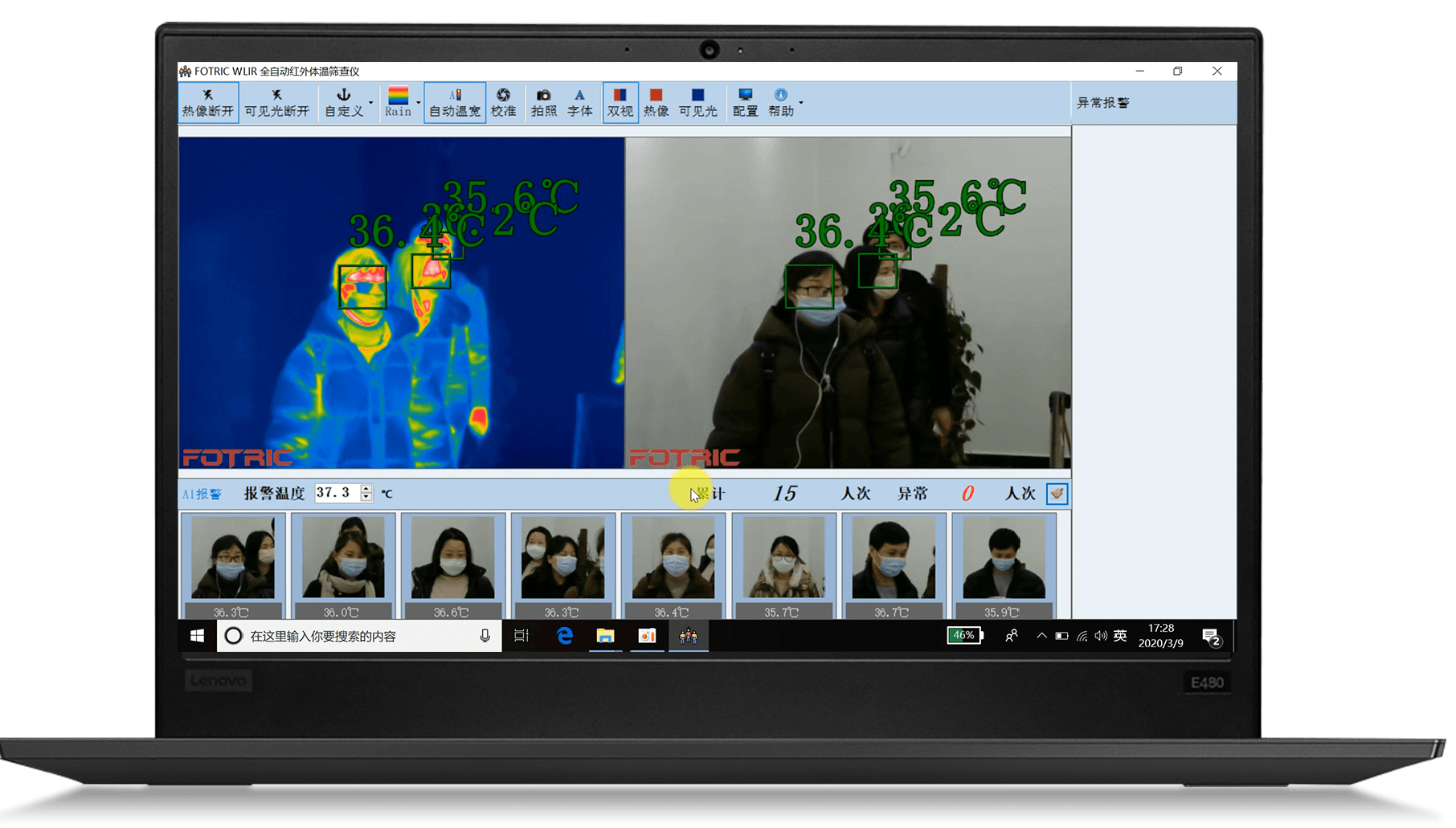Click the visible-light camera video pane
This screenshot has width=1456, height=828.
coord(848,302)
